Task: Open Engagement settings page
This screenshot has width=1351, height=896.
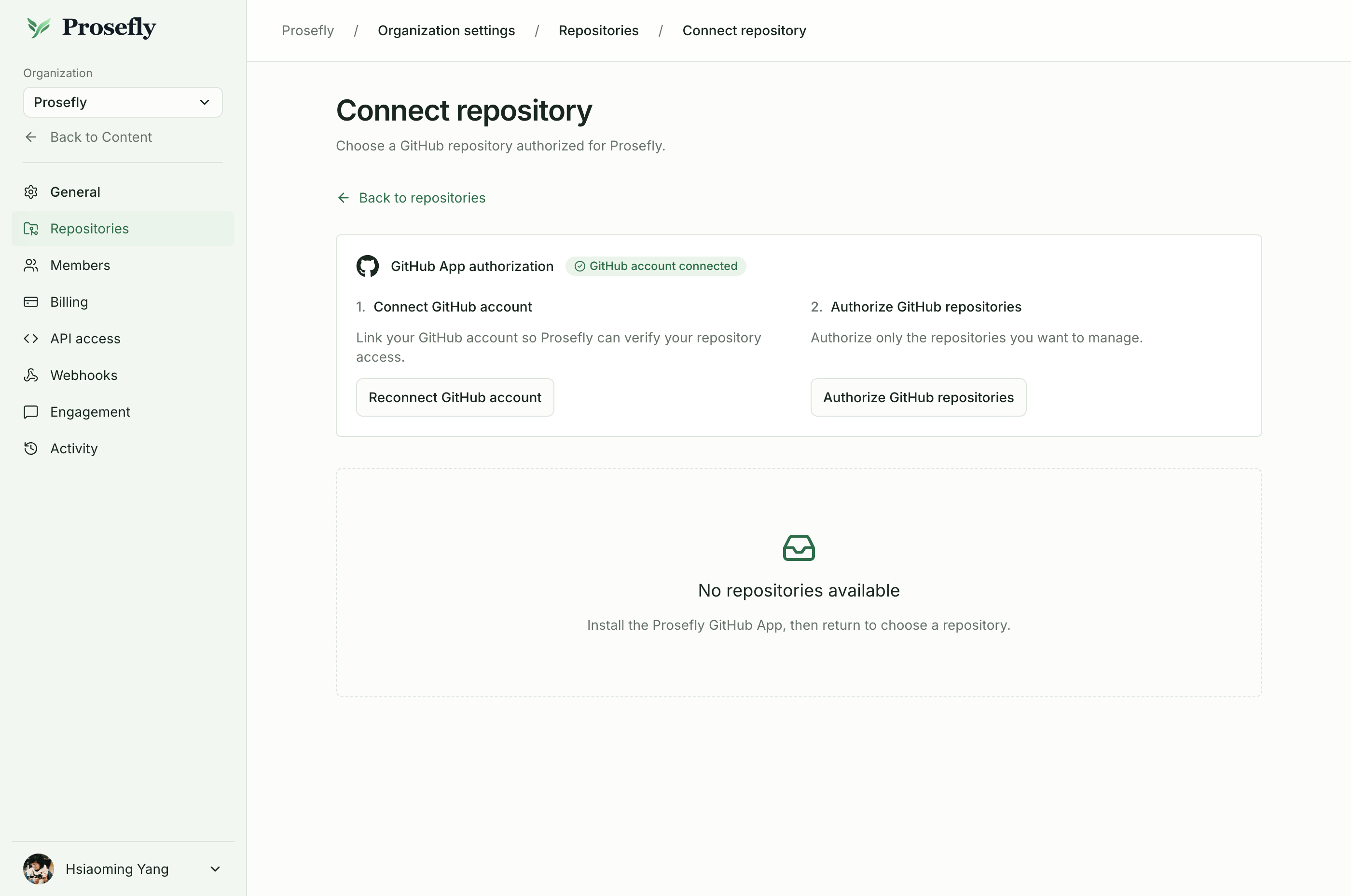Action: click(123, 411)
